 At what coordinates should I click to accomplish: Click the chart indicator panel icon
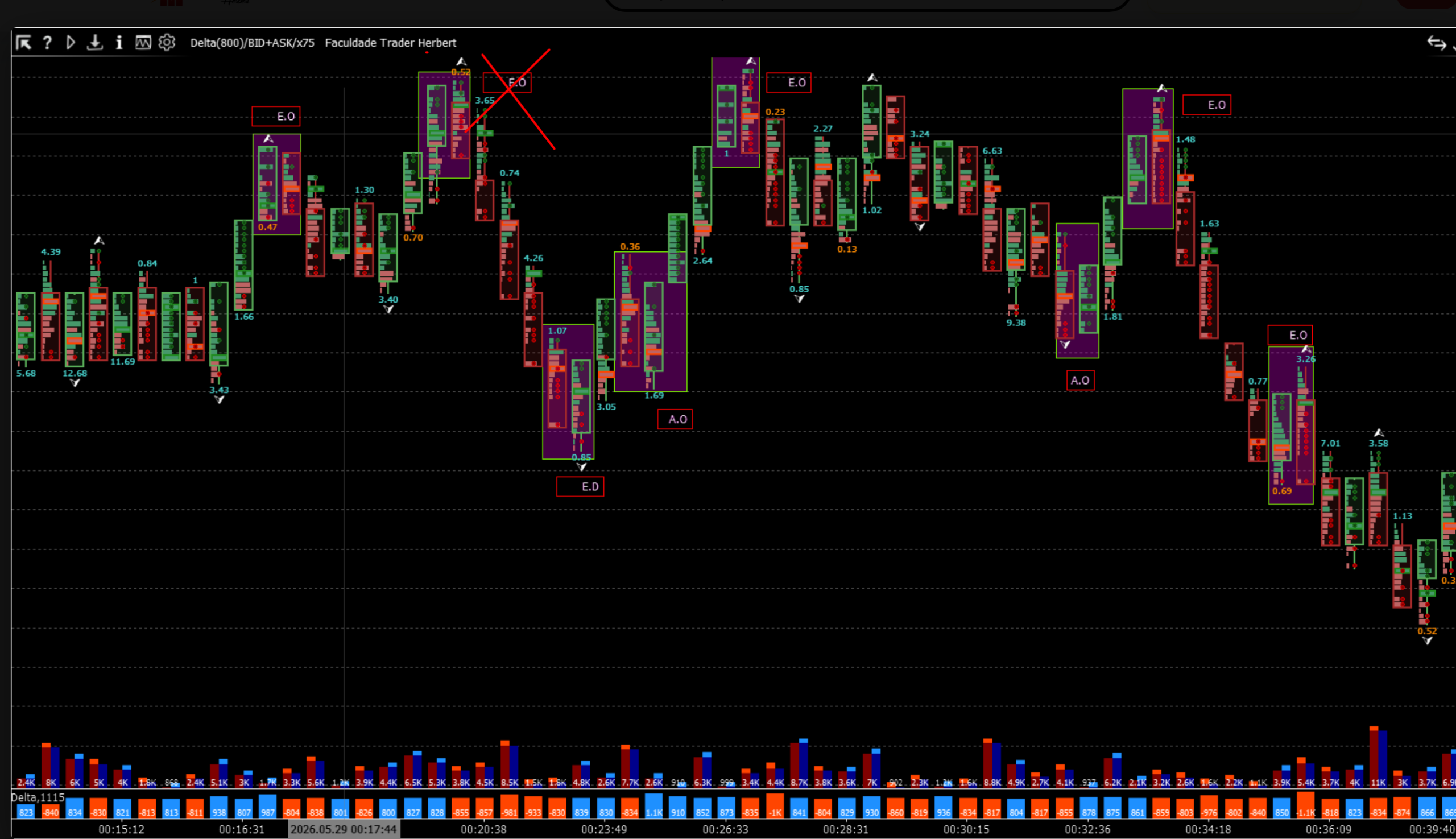point(143,43)
